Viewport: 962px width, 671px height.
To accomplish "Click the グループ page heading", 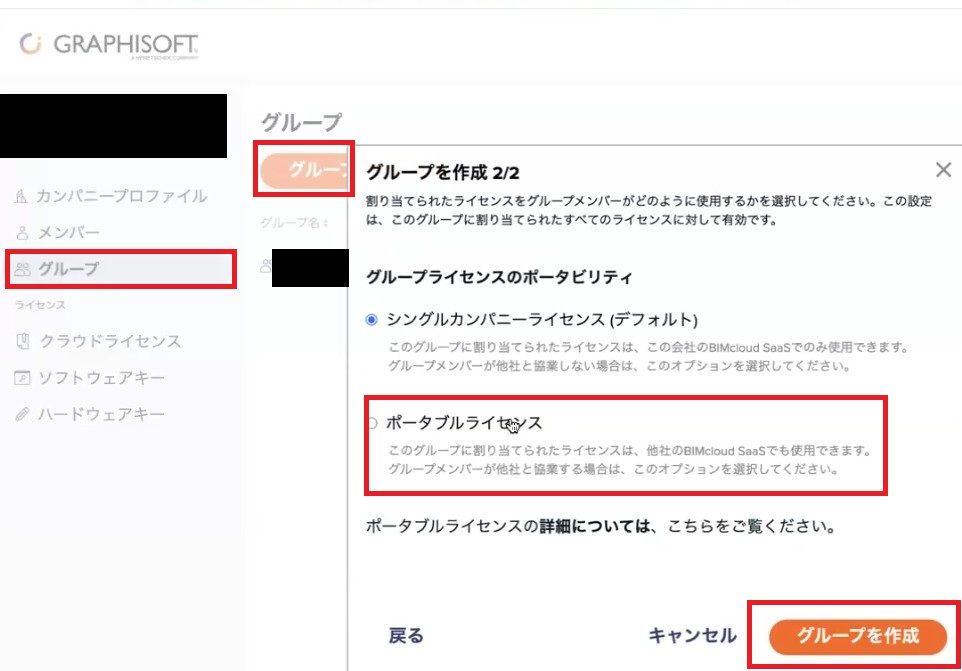I will [x=301, y=121].
